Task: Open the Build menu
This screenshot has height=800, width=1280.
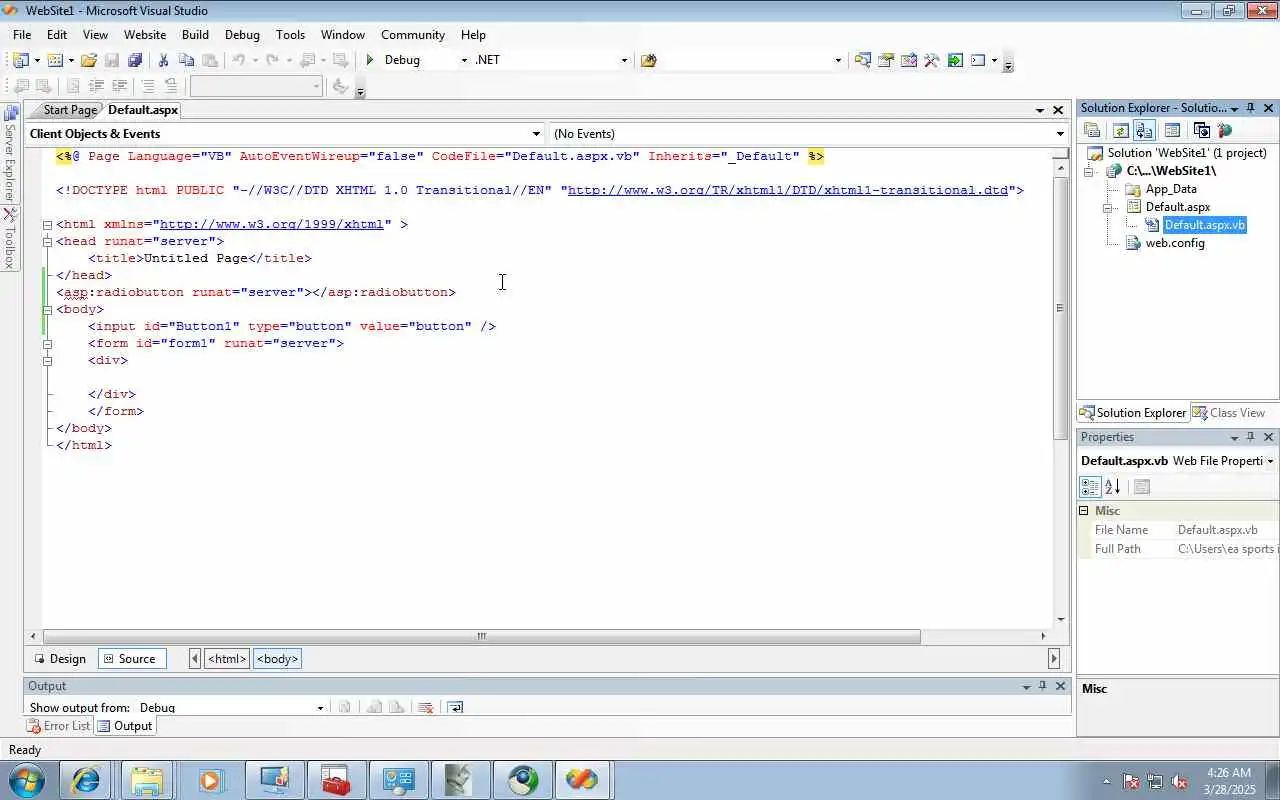Action: coord(195,34)
